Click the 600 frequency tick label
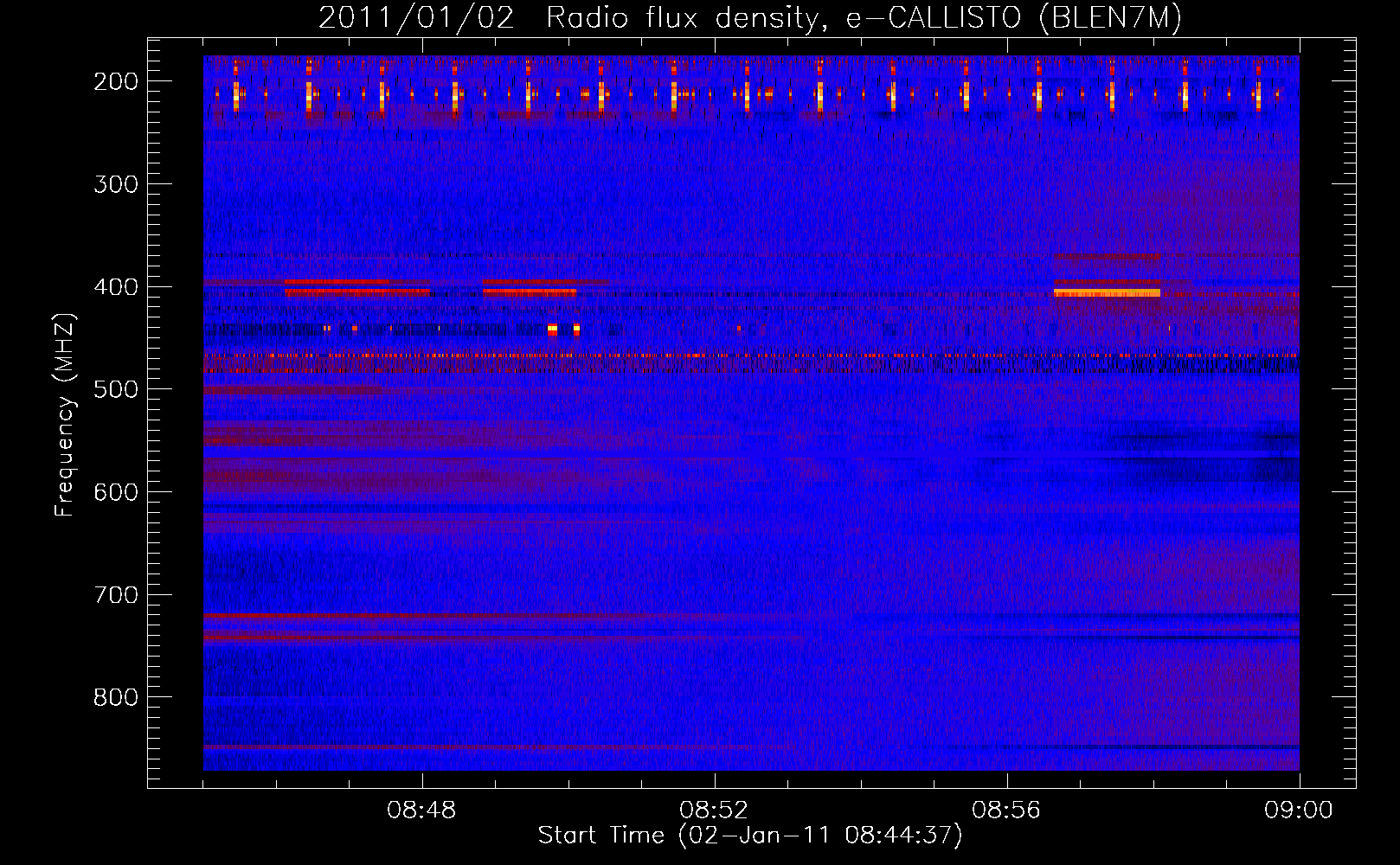1400x865 pixels. (x=115, y=492)
